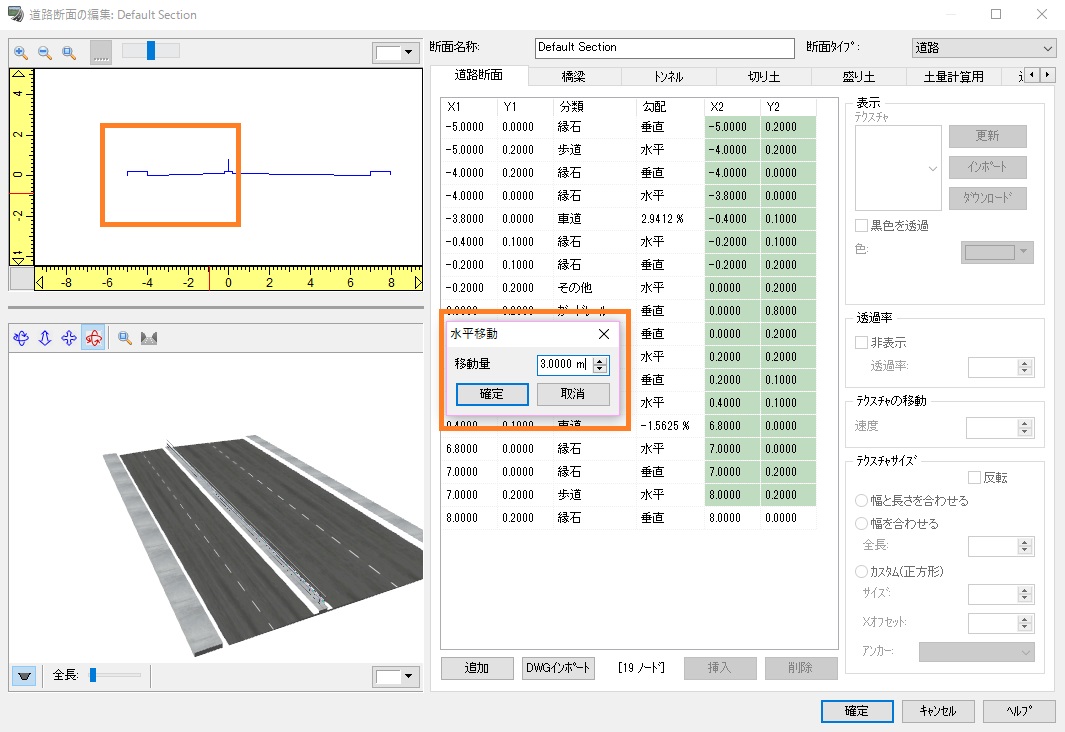This screenshot has height=732, width=1065.
Task: Click the magnifier icon in 3D toolbar
Action: tap(126, 339)
